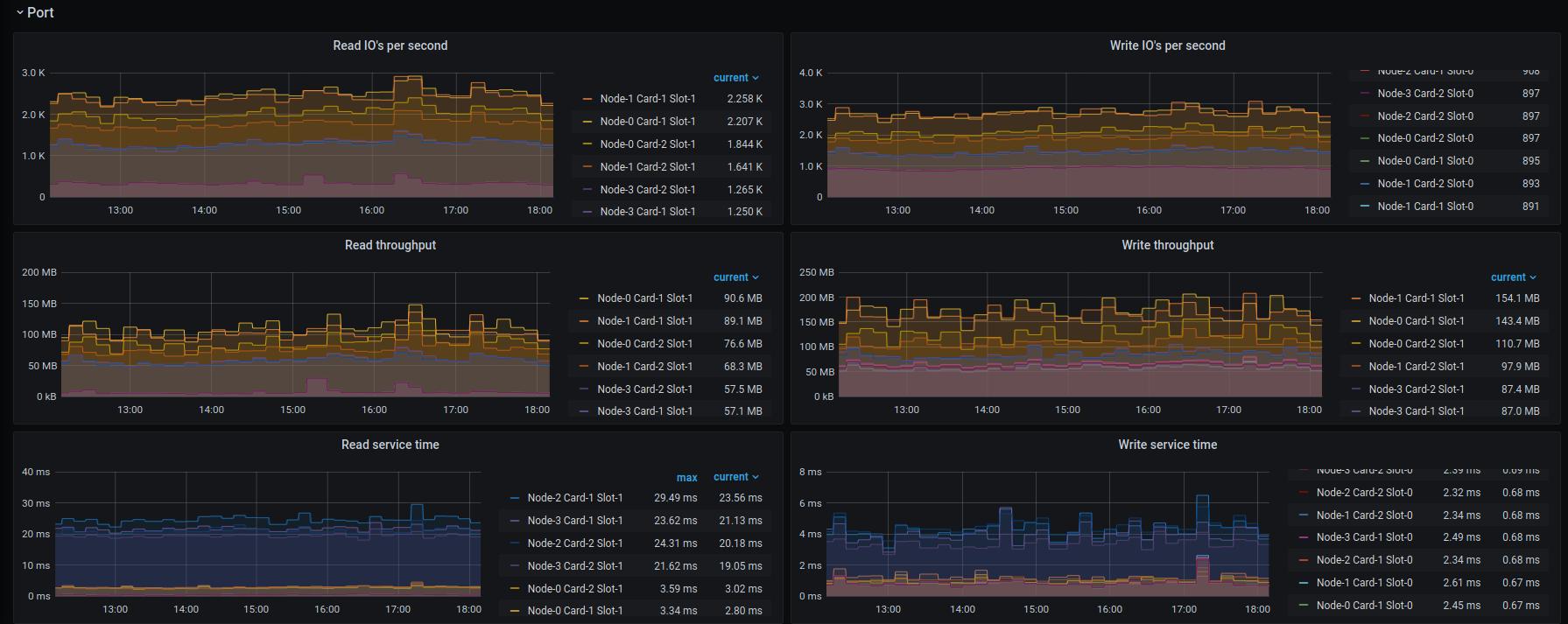Toggle Node-0 Card-2 Slot-0 series in Write IO's legend
The height and width of the screenshot is (624, 1568).
(1425, 138)
